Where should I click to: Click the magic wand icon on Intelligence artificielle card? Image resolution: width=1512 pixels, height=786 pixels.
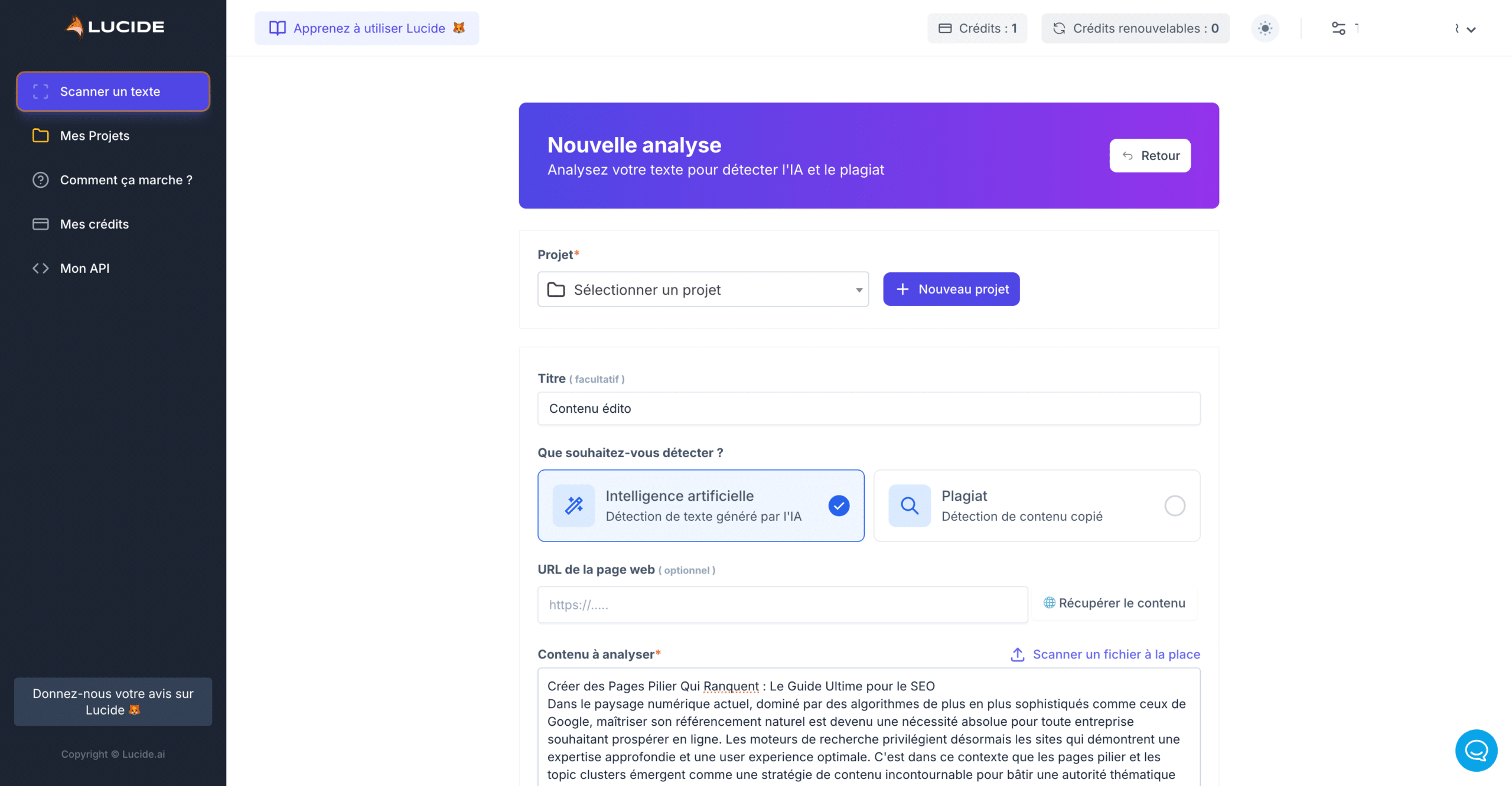point(573,505)
